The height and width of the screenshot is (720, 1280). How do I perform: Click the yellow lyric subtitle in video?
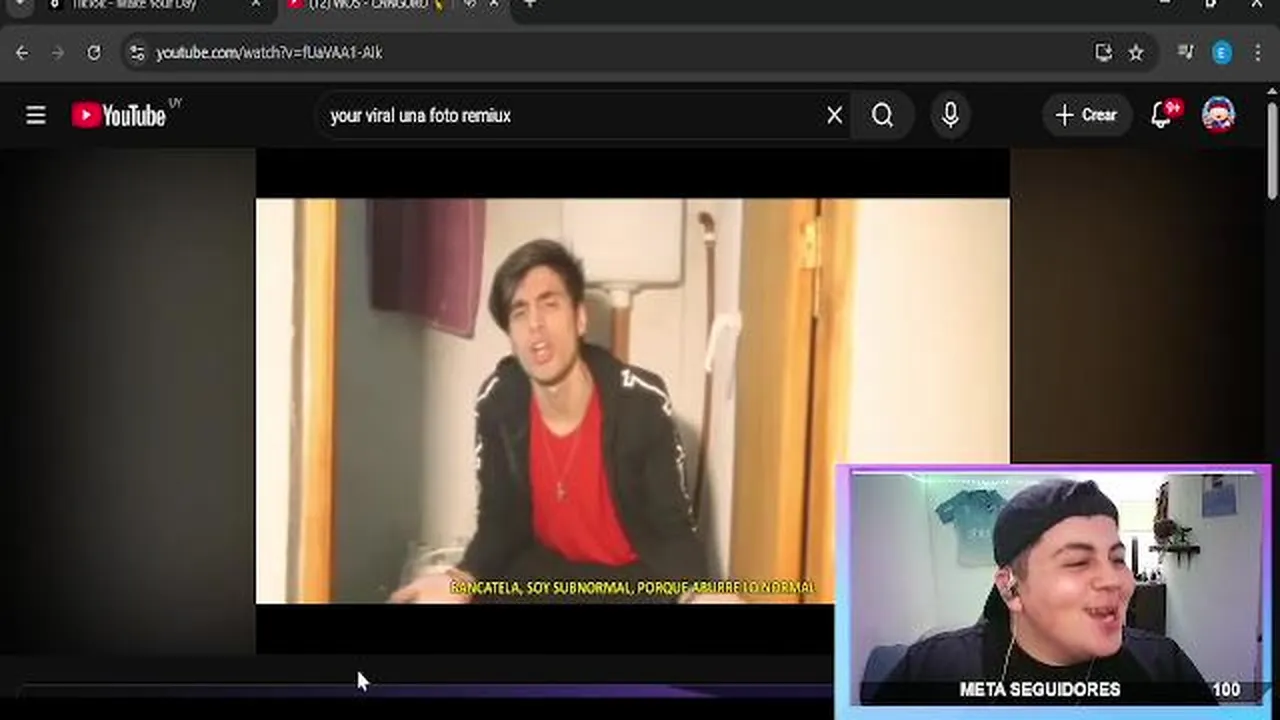632,588
